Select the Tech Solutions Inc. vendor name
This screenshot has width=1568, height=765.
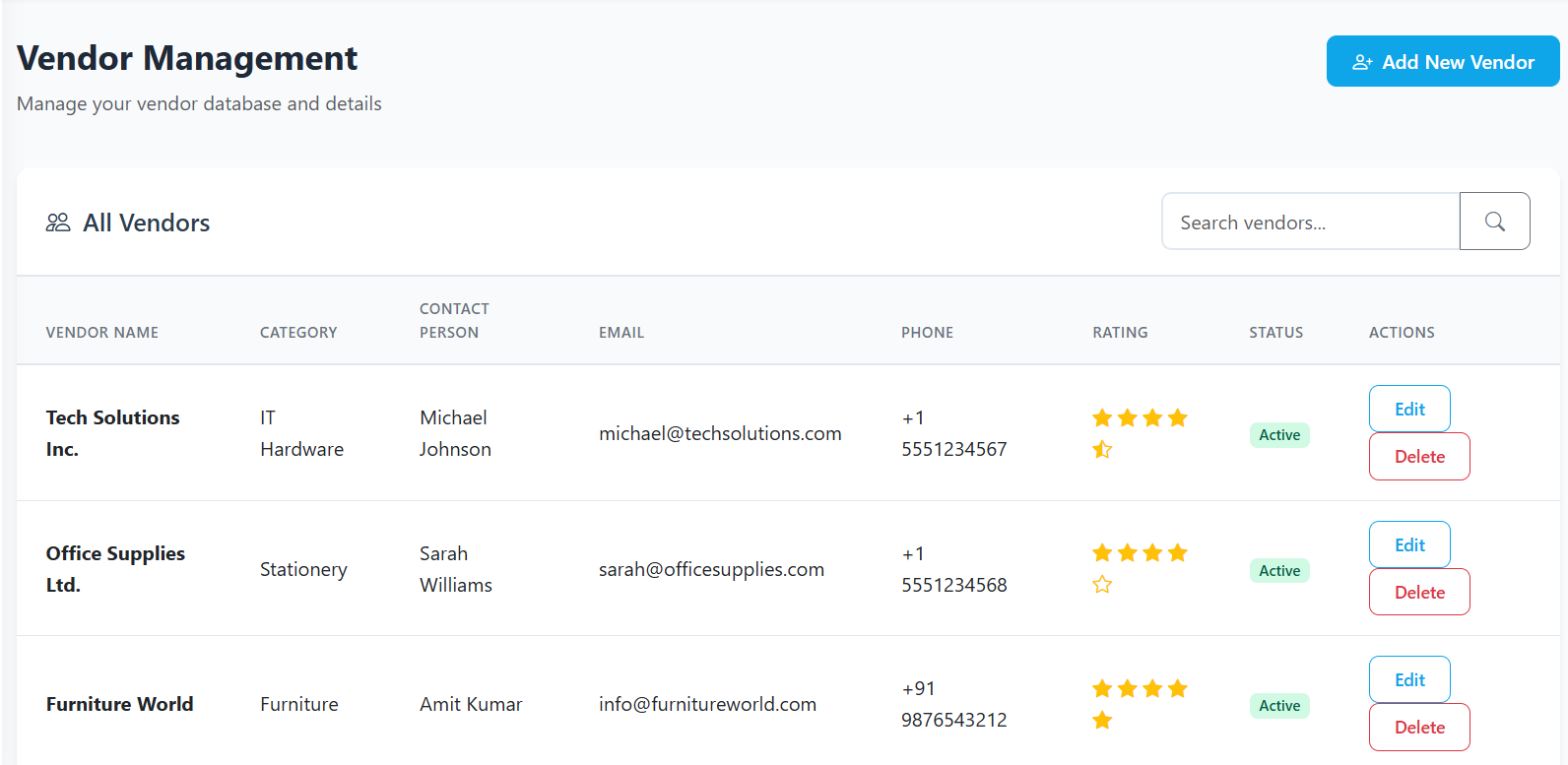(113, 433)
